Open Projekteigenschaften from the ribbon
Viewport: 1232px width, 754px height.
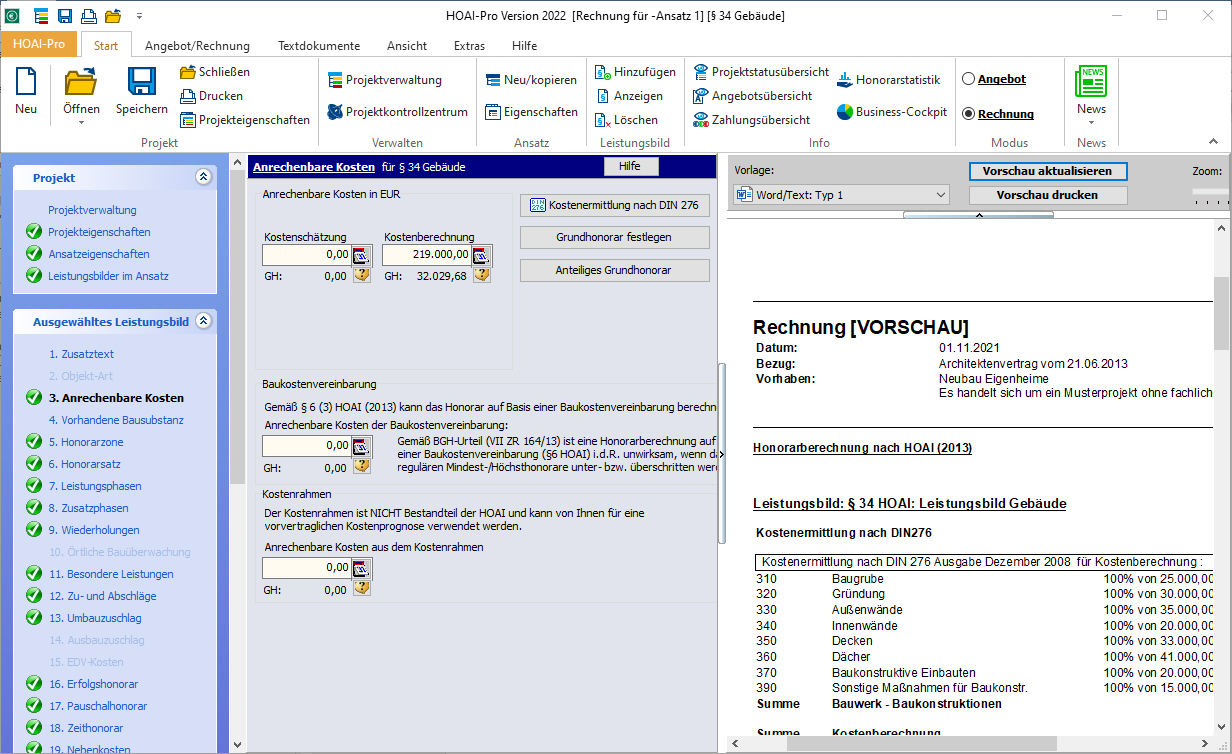[x=245, y=120]
